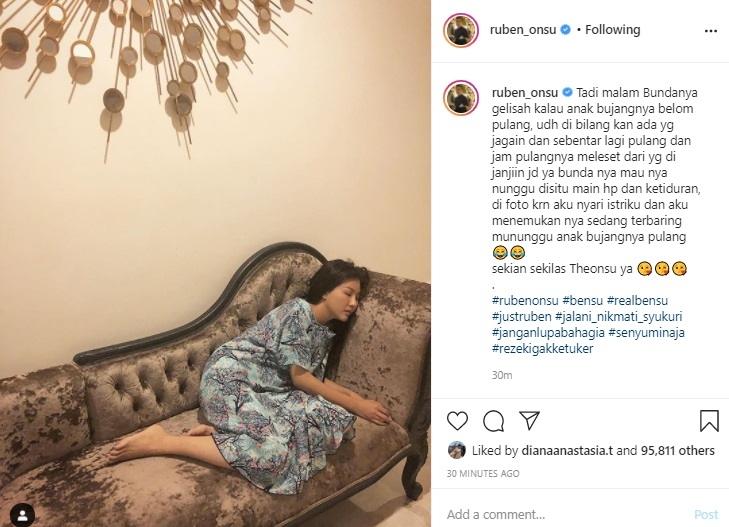Click the Add a comment field
The image size is (729, 527).
567,514
